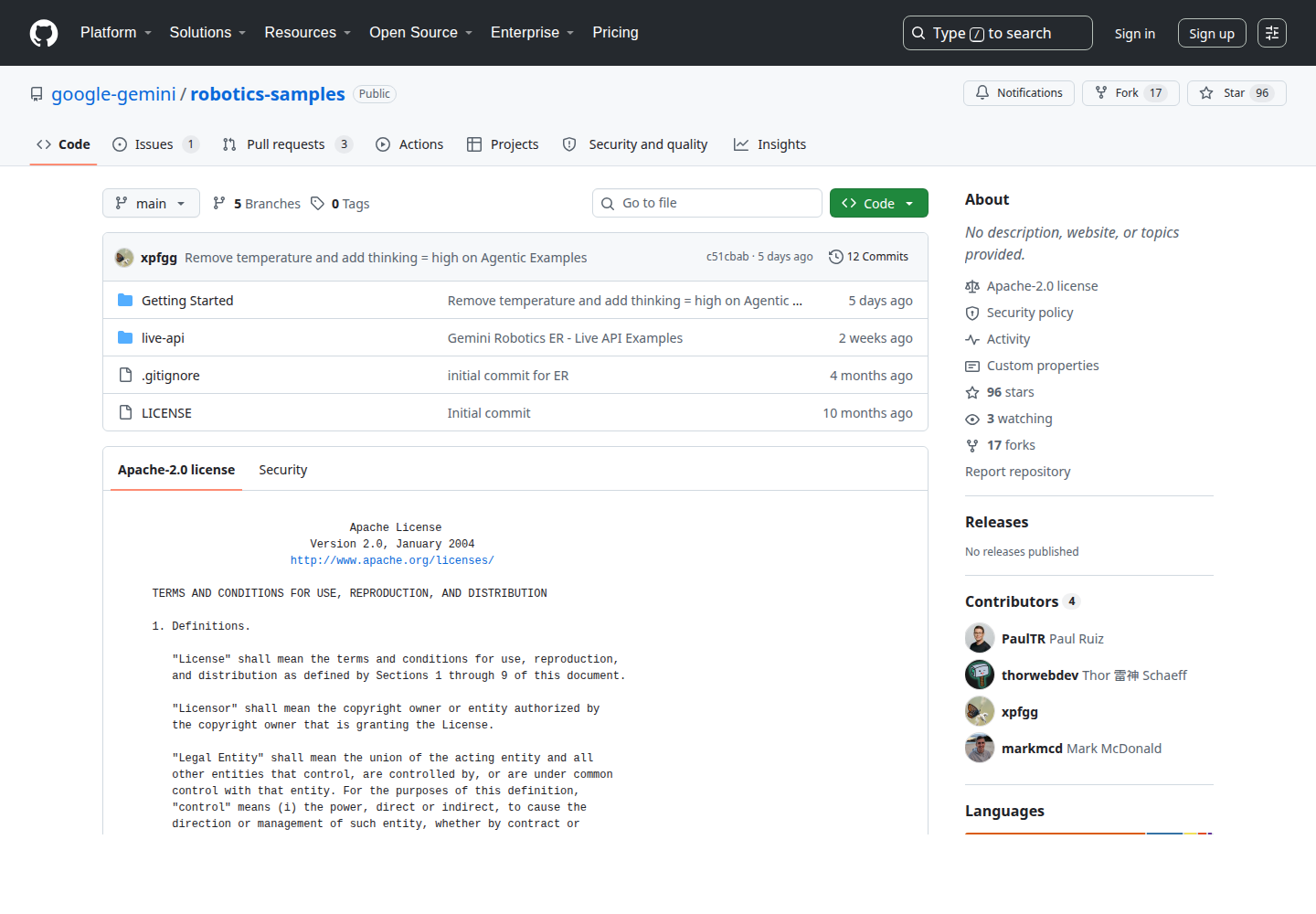Expand the Platform menu
The width and height of the screenshot is (1316, 914).
point(116,33)
